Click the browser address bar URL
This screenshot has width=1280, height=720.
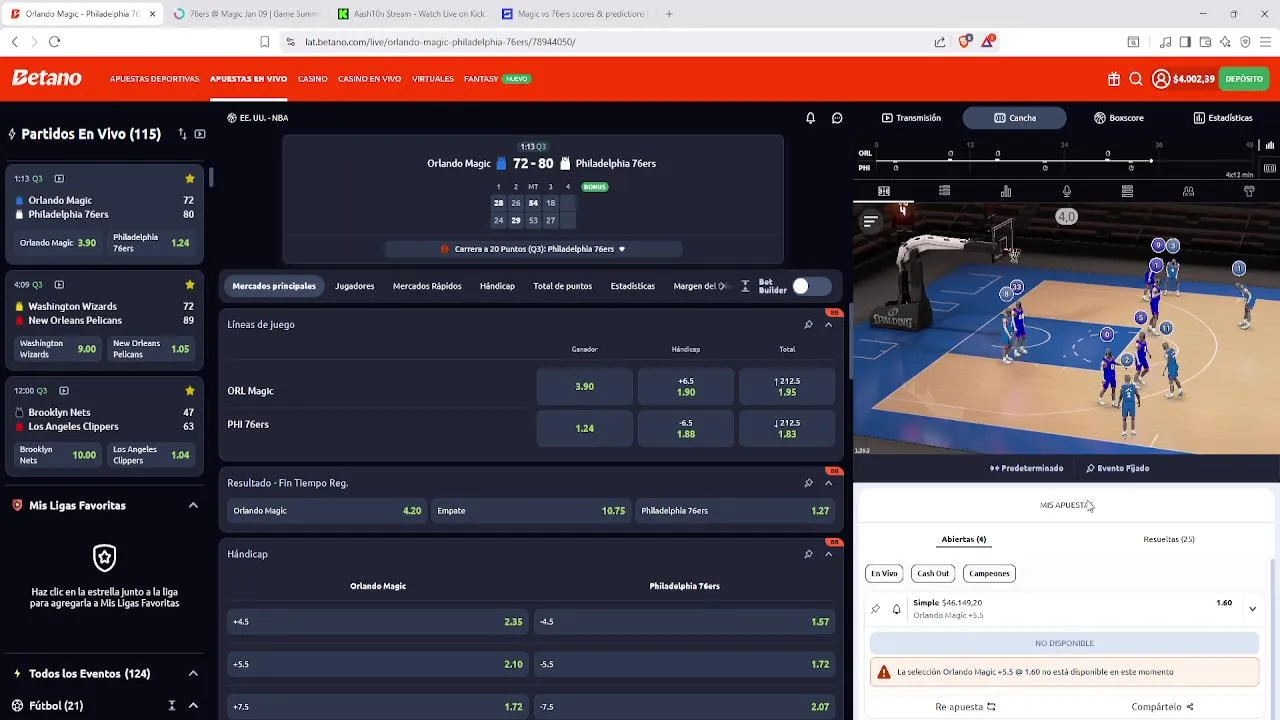(440, 42)
